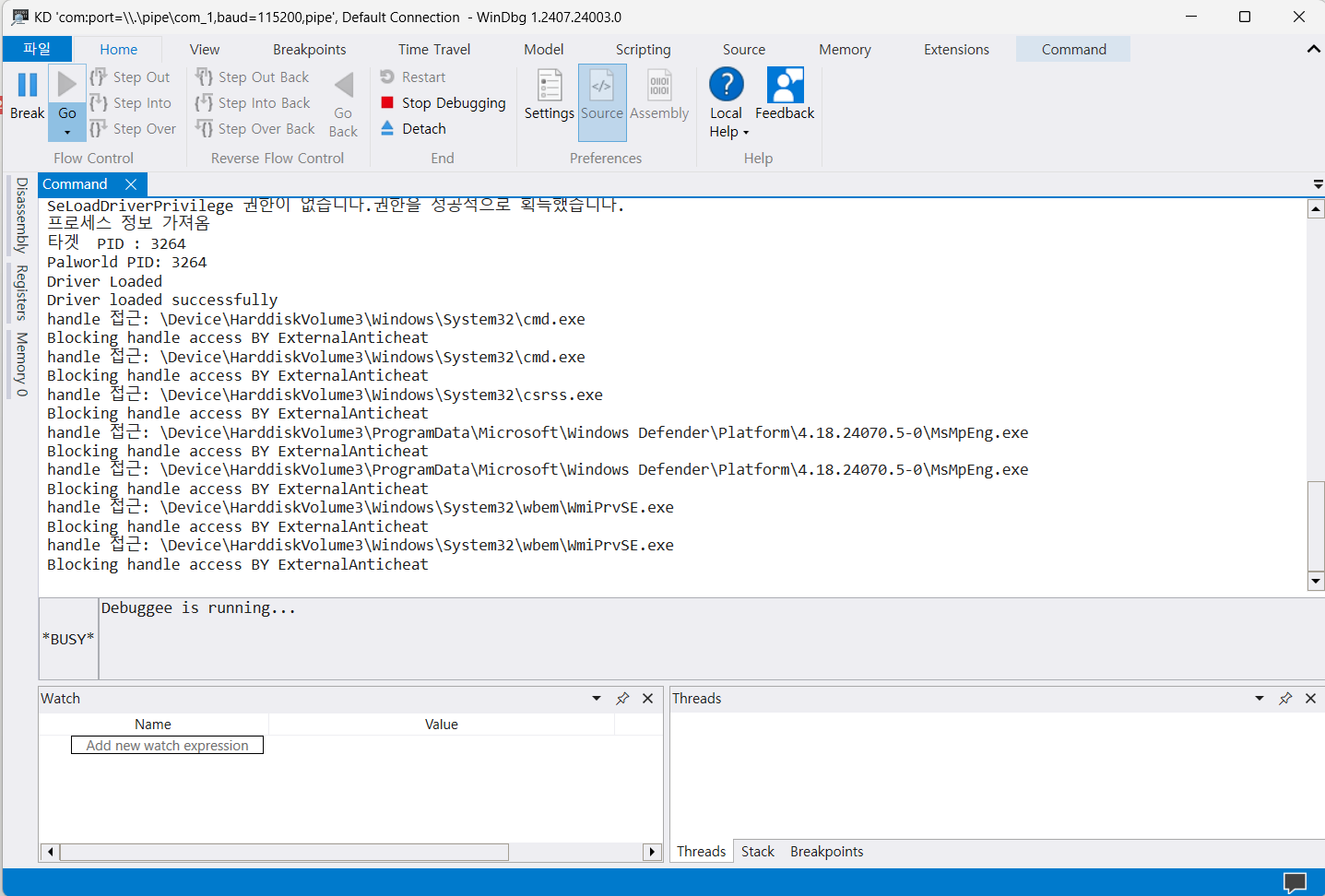Viewport: 1325px width, 896px height.
Task: Open the Go button dropdown arrow
Action: pos(67,133)
